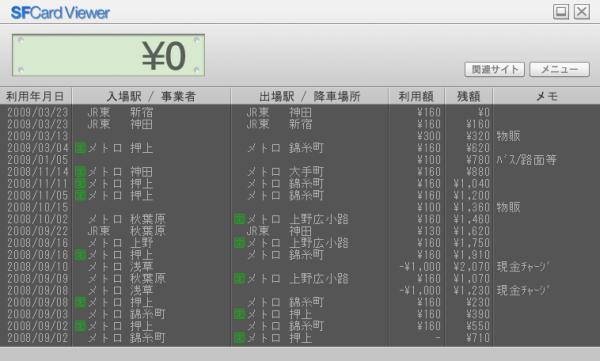Click the メモ column header
The width and height of the screenshot is (600, 361).
546,96
